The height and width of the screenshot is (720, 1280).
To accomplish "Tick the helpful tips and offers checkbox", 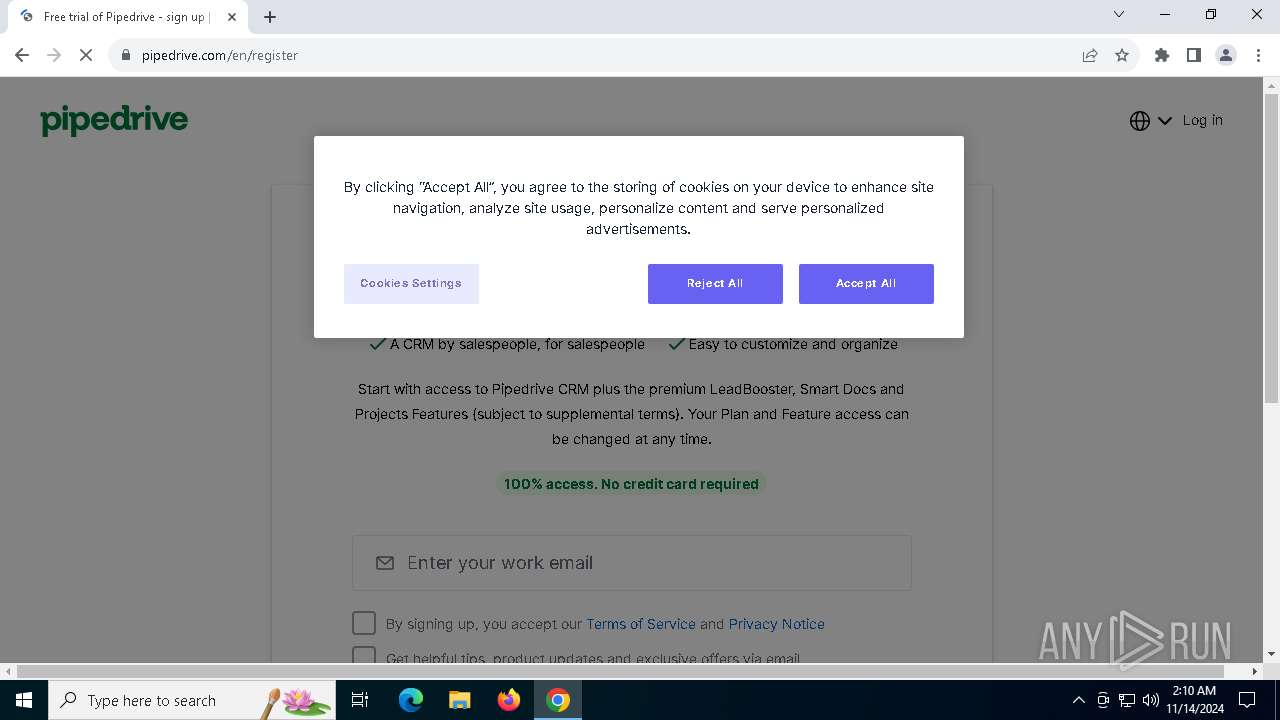I will (x=364, y=656).
